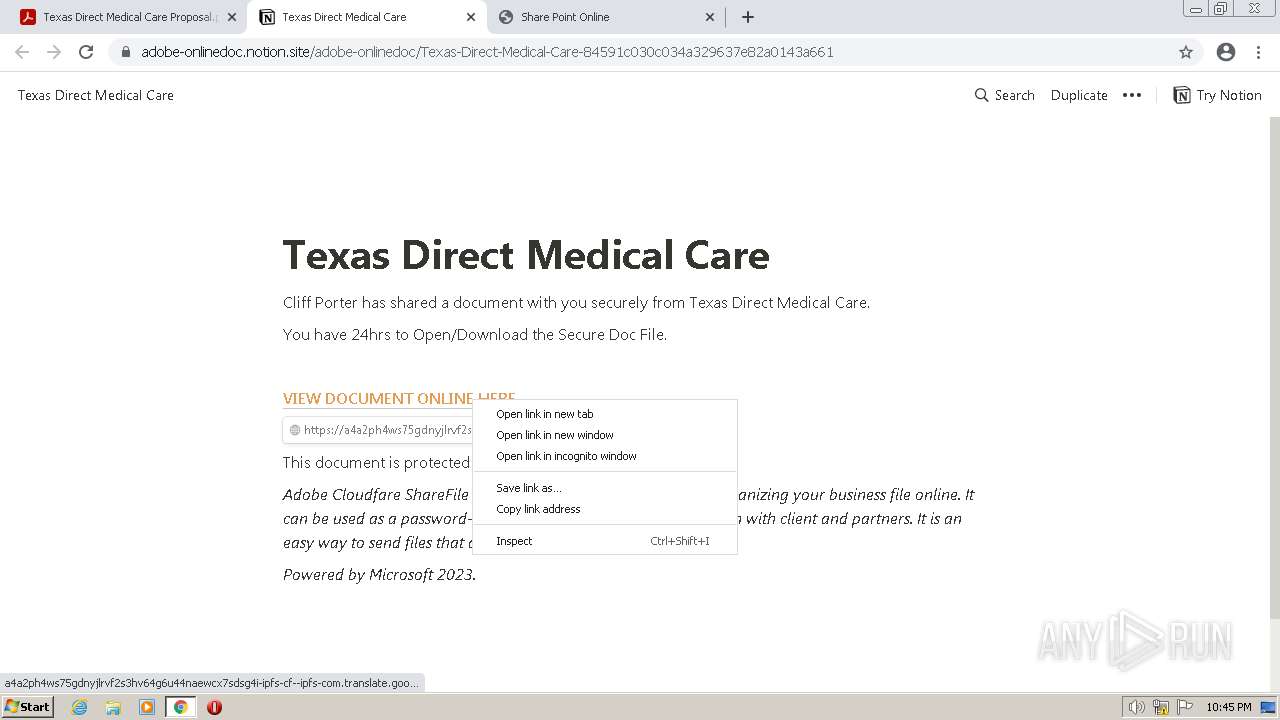Click the network tray icon
The height and width of the screenshot is (720, 1280).
(1161, 707)
